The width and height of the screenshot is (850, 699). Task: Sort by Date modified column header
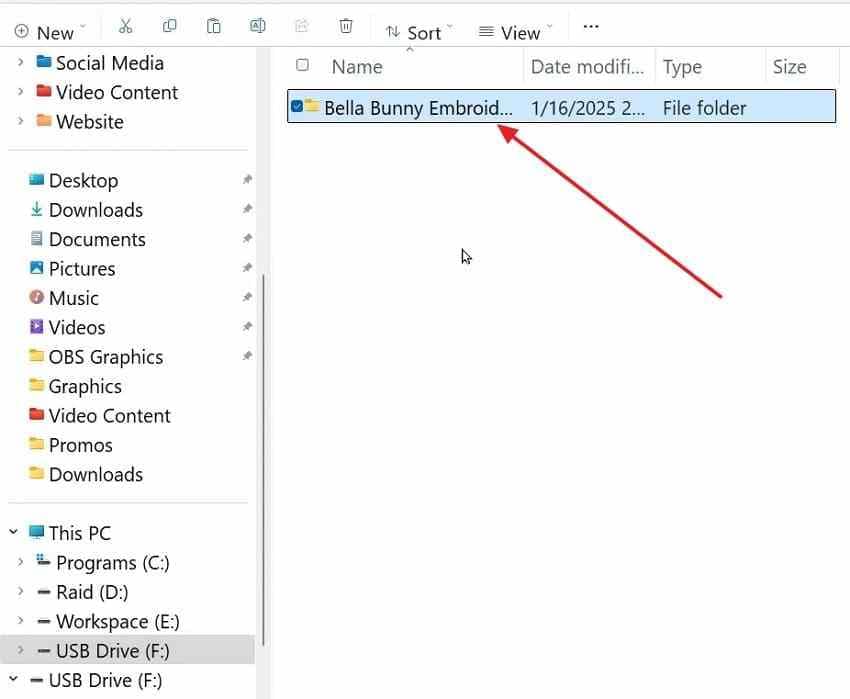point(588,67)
